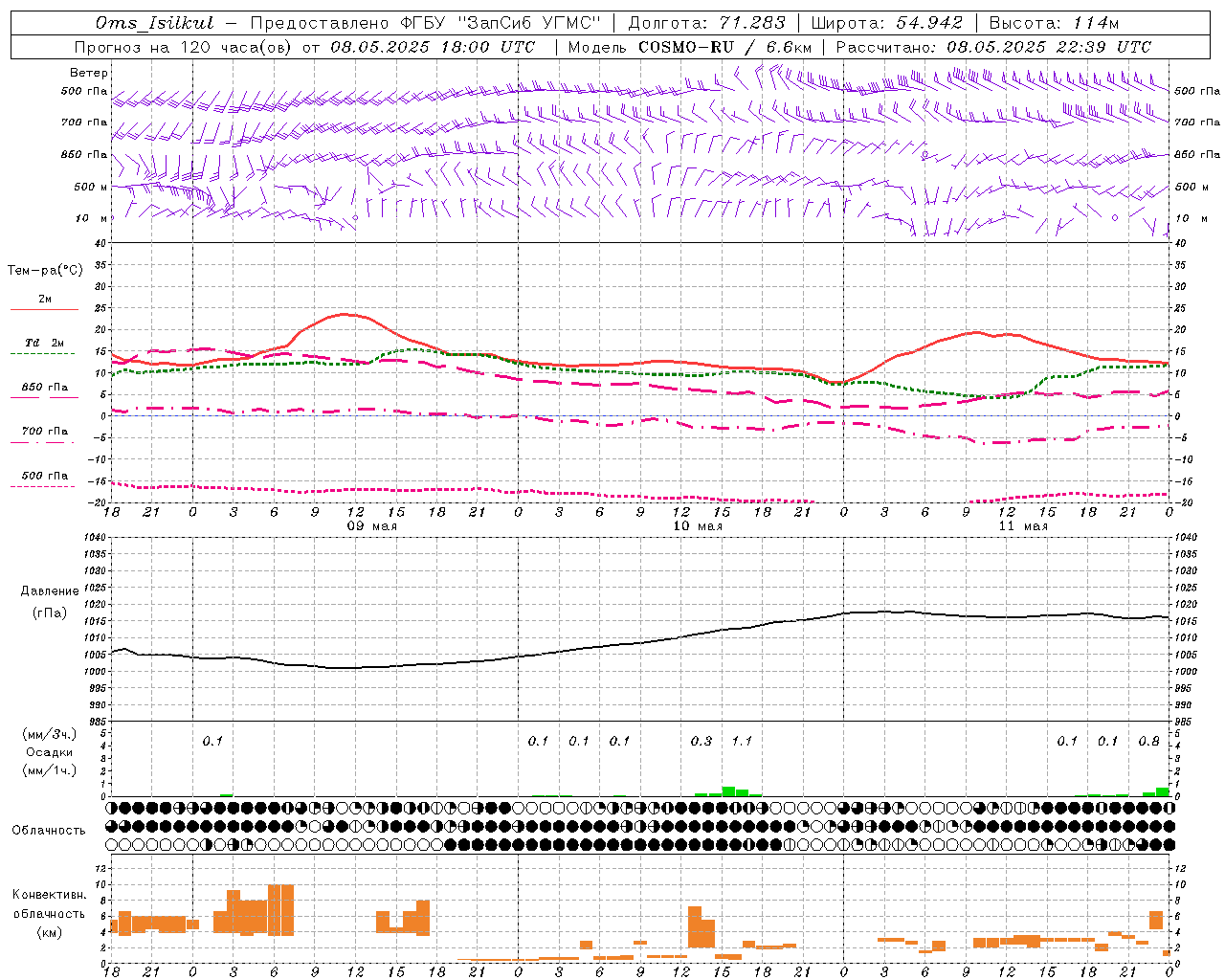Click the 'Td 2м' dew point legend entry
Screen dimensions: 1225x980
(44, 343)
